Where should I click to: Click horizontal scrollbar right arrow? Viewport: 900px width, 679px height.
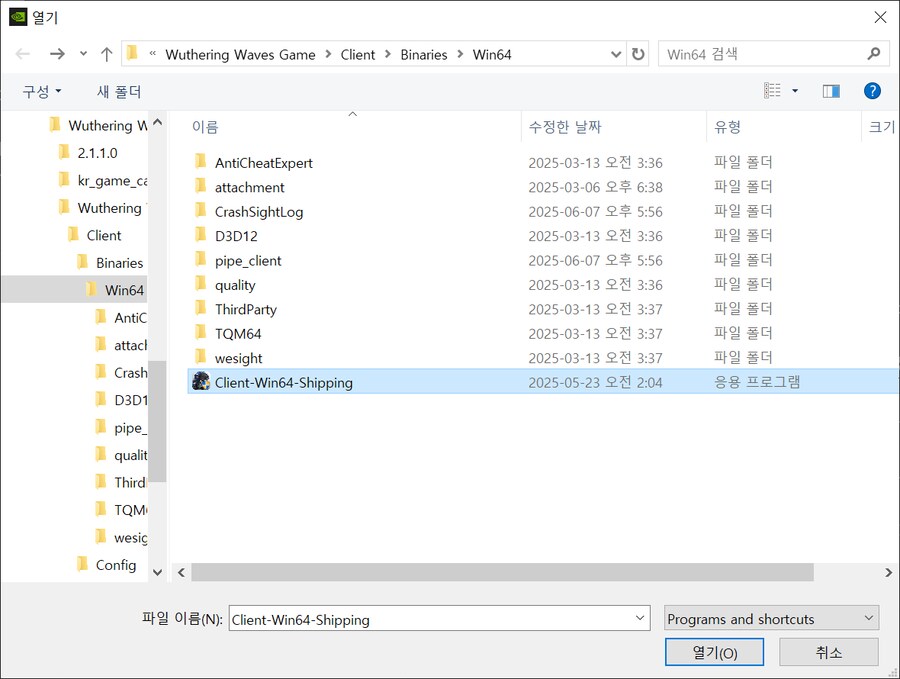coord(889,572)
